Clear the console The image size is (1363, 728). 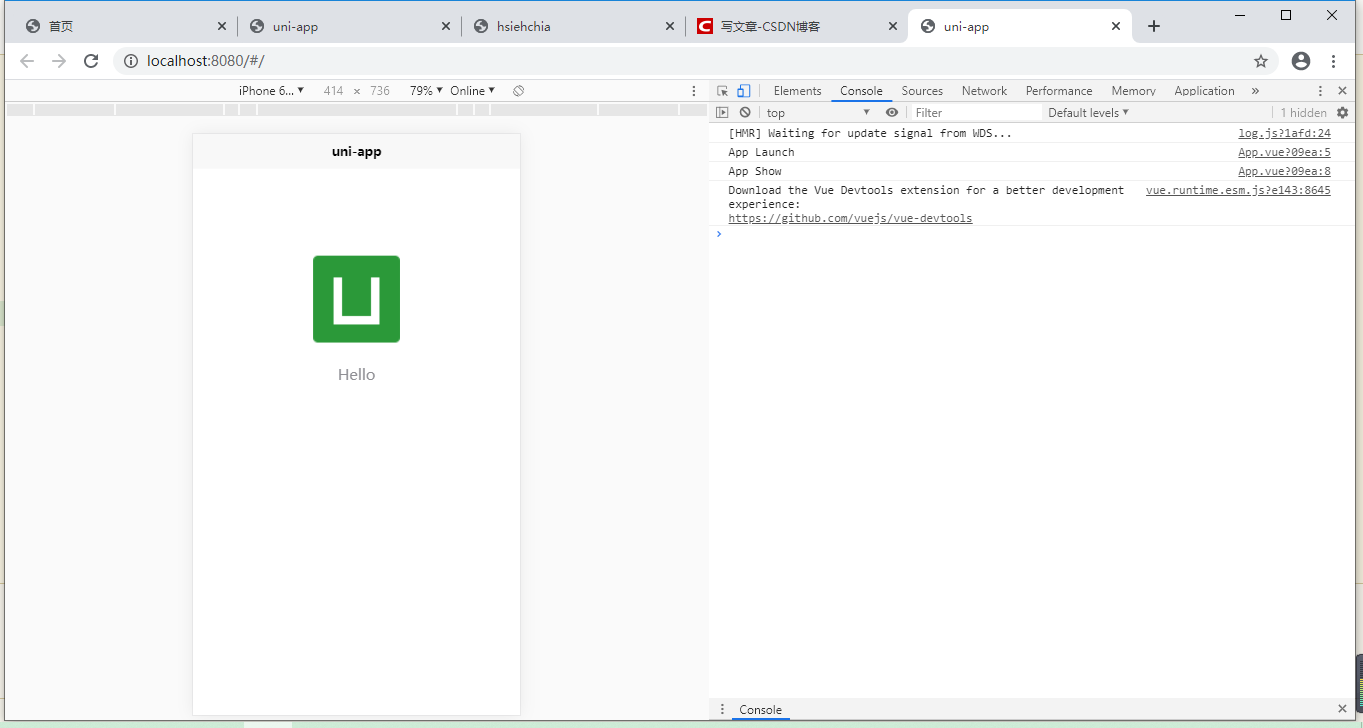[x=745, y=113]
